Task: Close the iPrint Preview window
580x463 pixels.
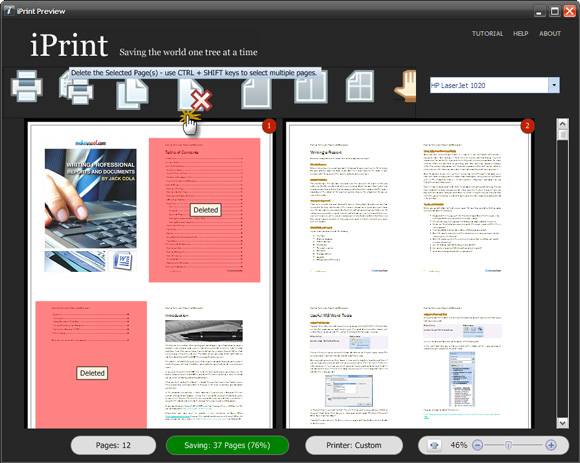Action: point(569,11)
